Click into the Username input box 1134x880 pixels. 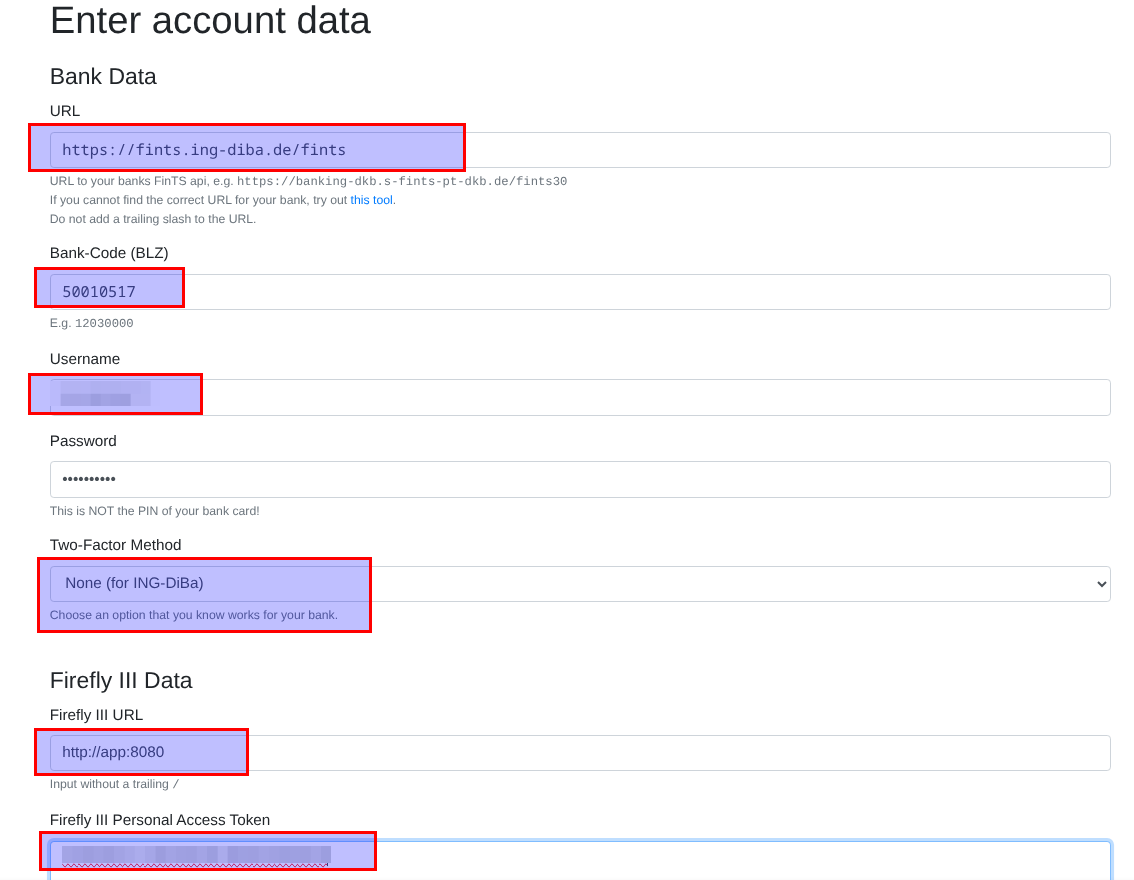(x=580, y=398)
